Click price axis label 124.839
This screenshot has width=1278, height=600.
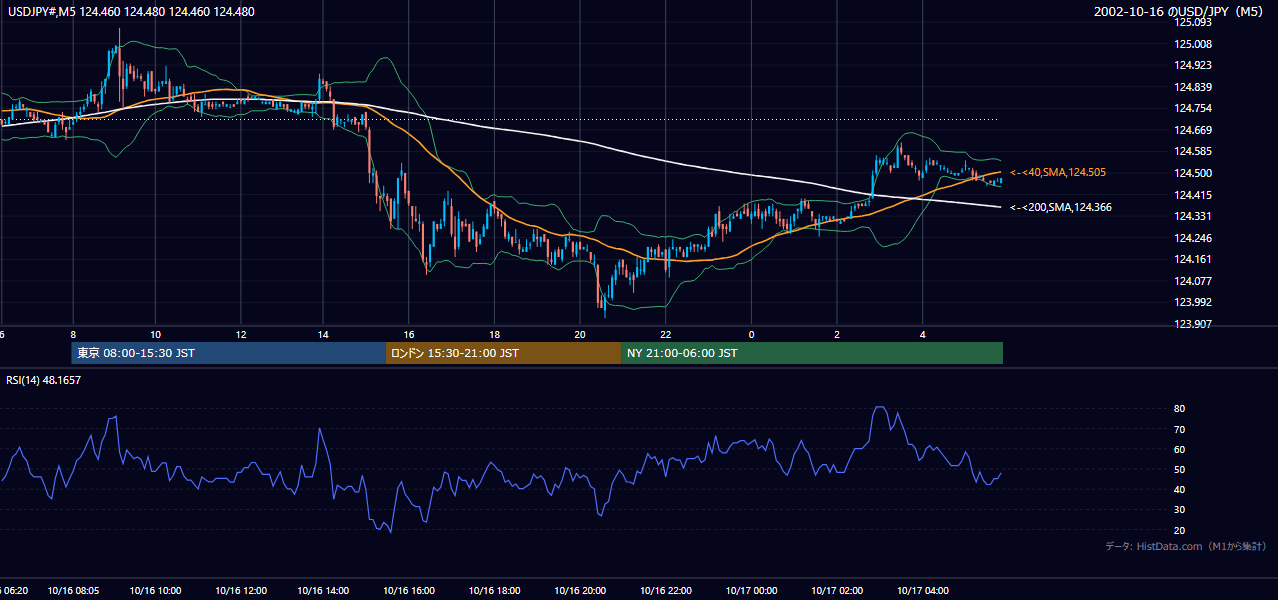[x=1194, y=87]
